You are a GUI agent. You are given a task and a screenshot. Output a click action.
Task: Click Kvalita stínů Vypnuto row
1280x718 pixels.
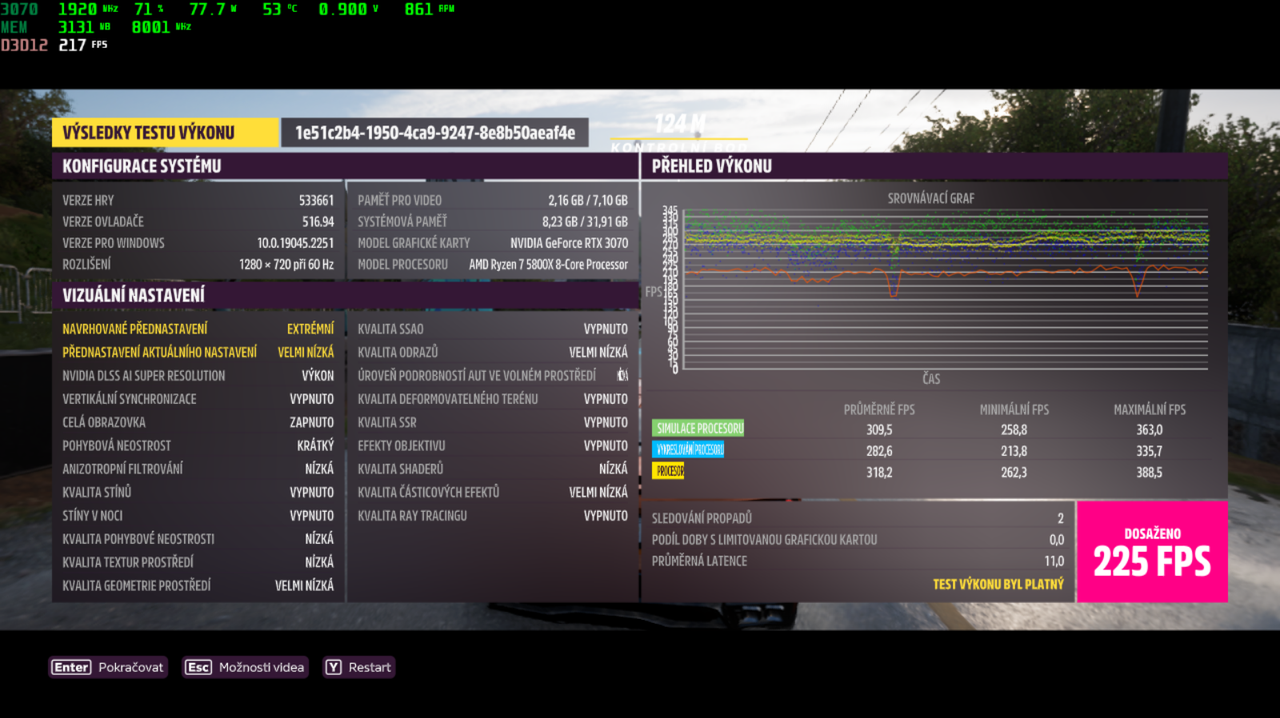pyautogui.click(x=198, y=492)
